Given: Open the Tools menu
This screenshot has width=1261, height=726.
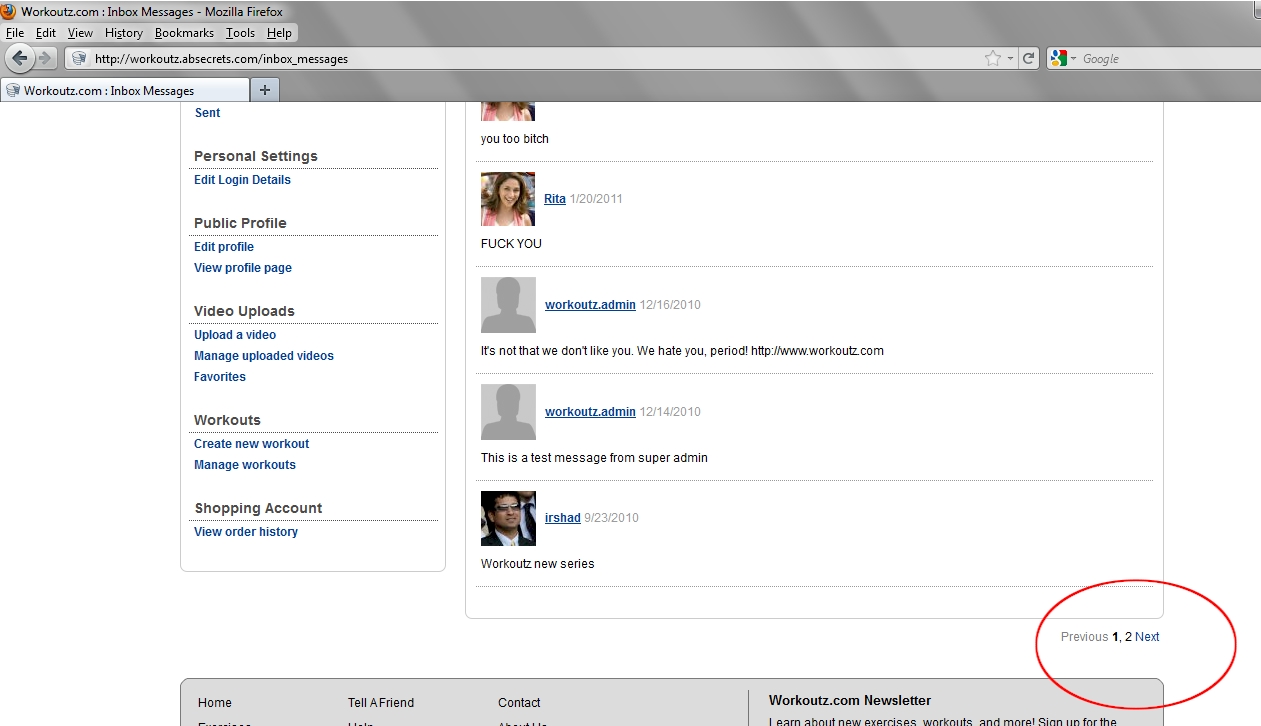Looking at the screenshot, I should pyautogui.click(x=240, y=33).
